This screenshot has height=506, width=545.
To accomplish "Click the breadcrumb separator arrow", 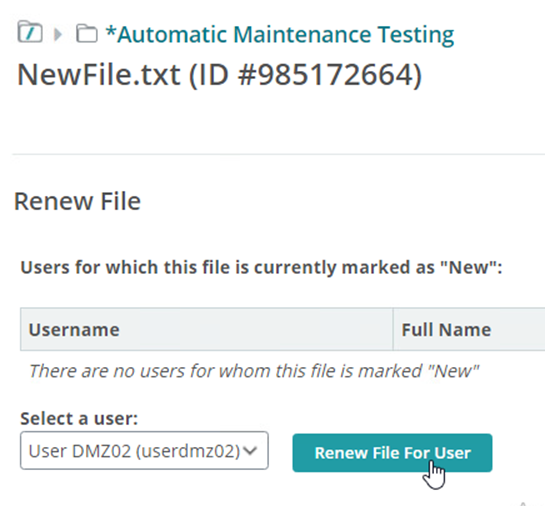I will point(58,34).
